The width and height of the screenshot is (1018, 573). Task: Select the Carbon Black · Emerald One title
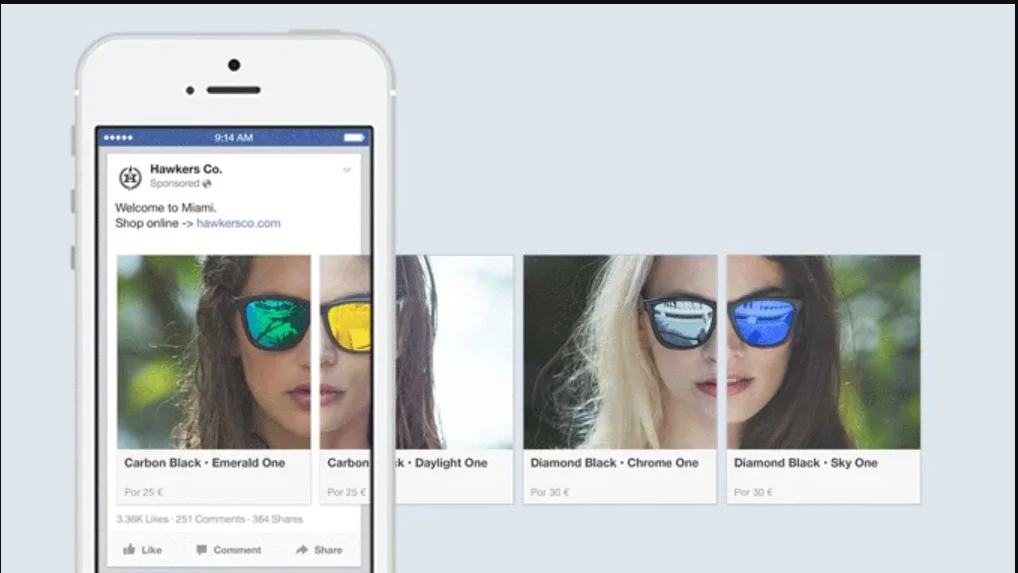pos(205,463)
